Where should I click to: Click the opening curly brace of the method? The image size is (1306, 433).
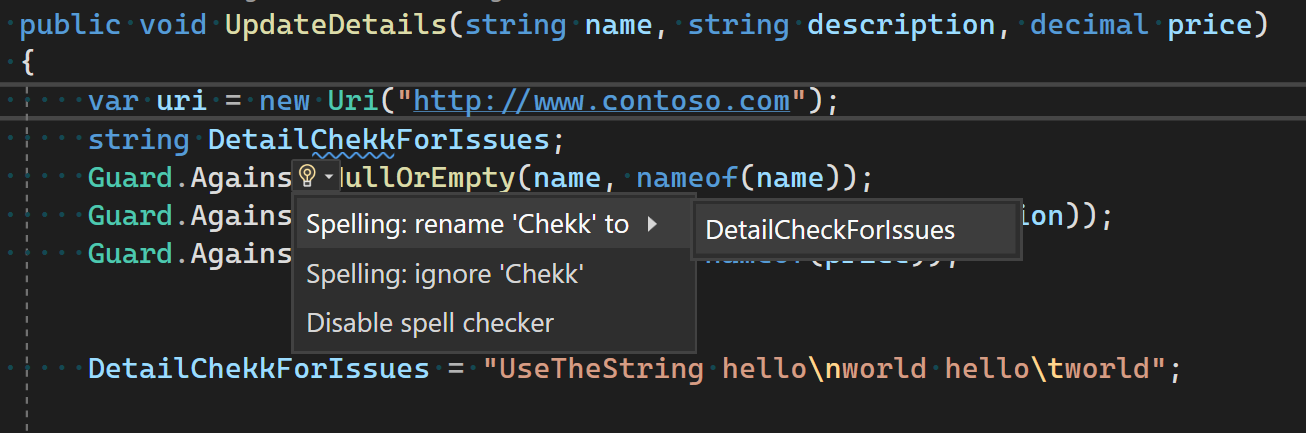click(27, 63)
